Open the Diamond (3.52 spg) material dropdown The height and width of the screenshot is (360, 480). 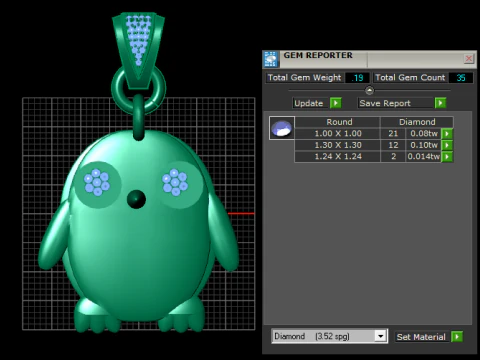pyautogui.click(x=380, y=336)
